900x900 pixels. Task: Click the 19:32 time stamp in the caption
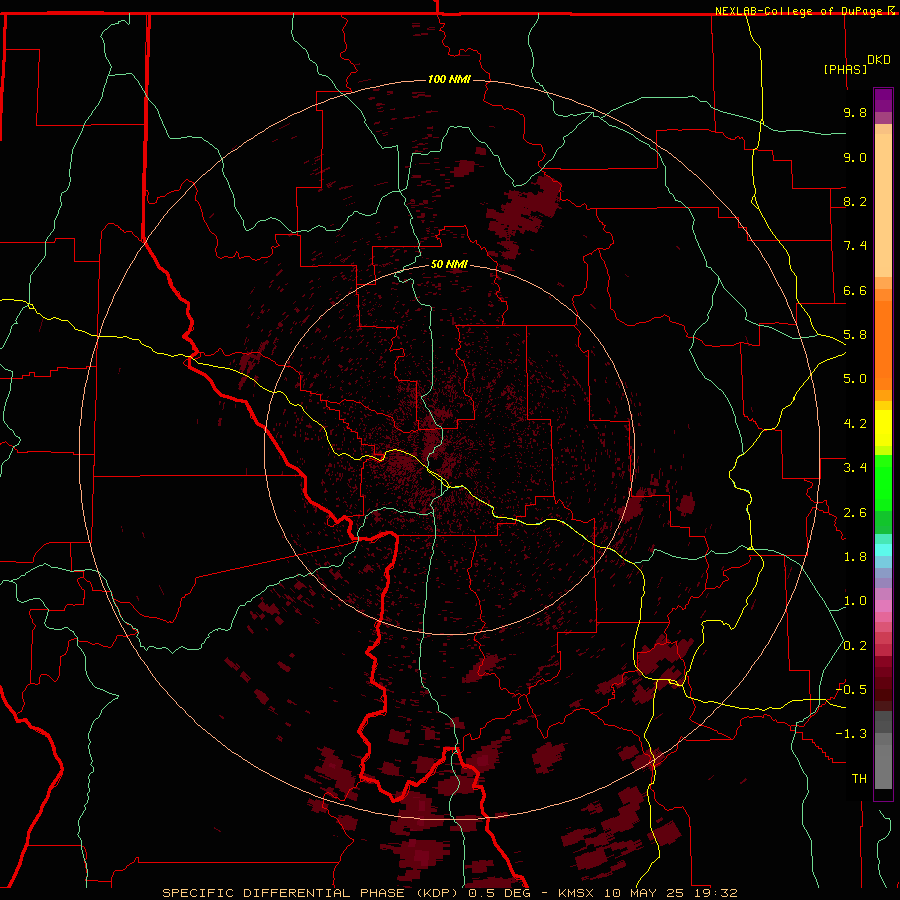tap(717, 893)
